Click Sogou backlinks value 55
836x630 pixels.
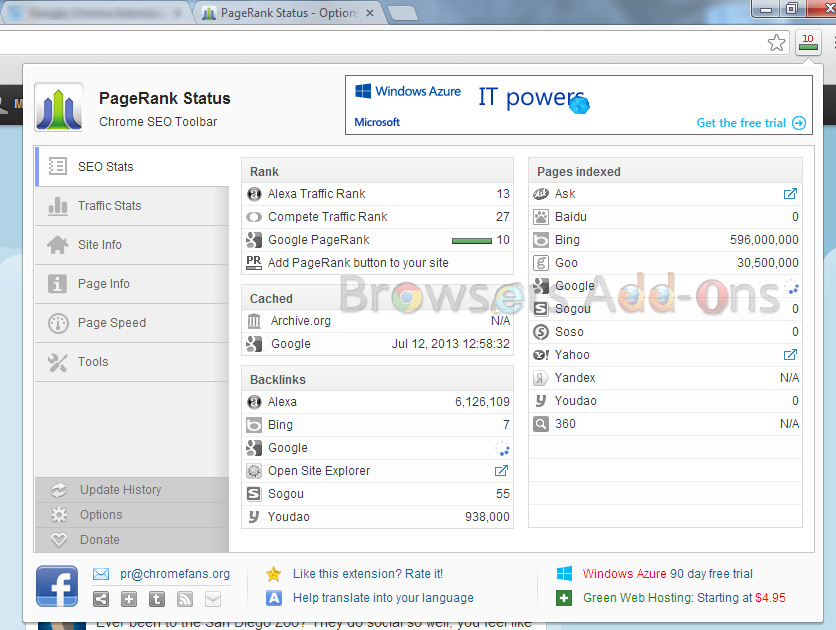[503, 494]
